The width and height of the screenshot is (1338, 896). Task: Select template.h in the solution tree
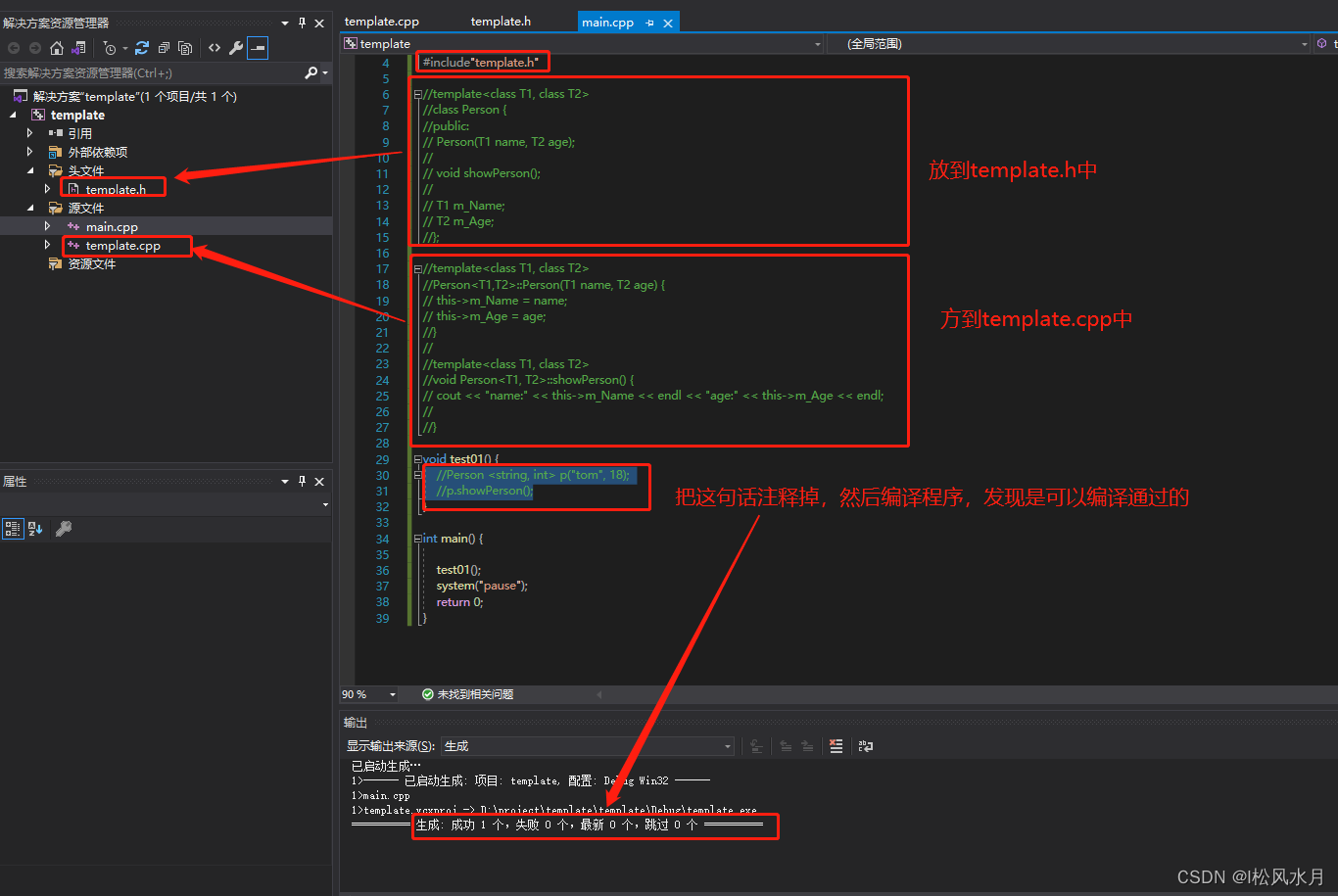pyautogui.click(x=116, y=189)
